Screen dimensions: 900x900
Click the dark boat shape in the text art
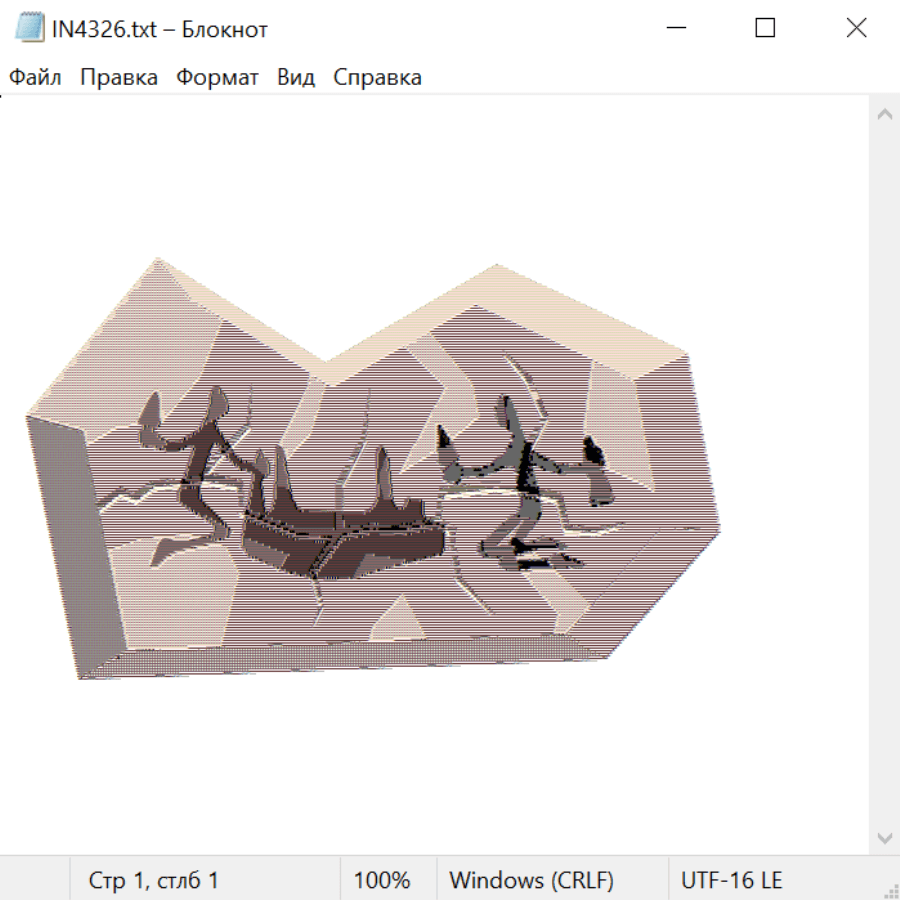coord(340,540)
